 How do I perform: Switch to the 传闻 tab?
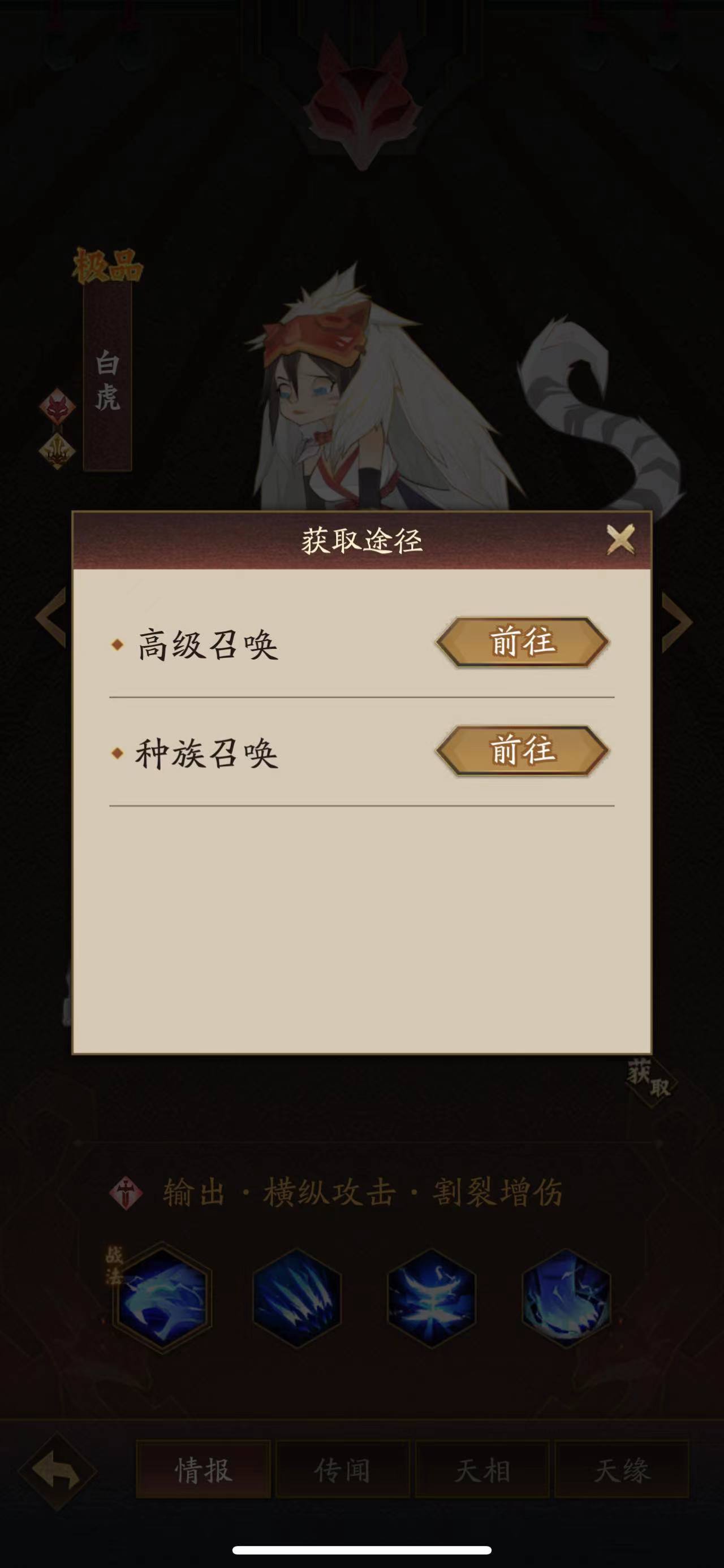pyautogui.click(x=342, y=1471)
